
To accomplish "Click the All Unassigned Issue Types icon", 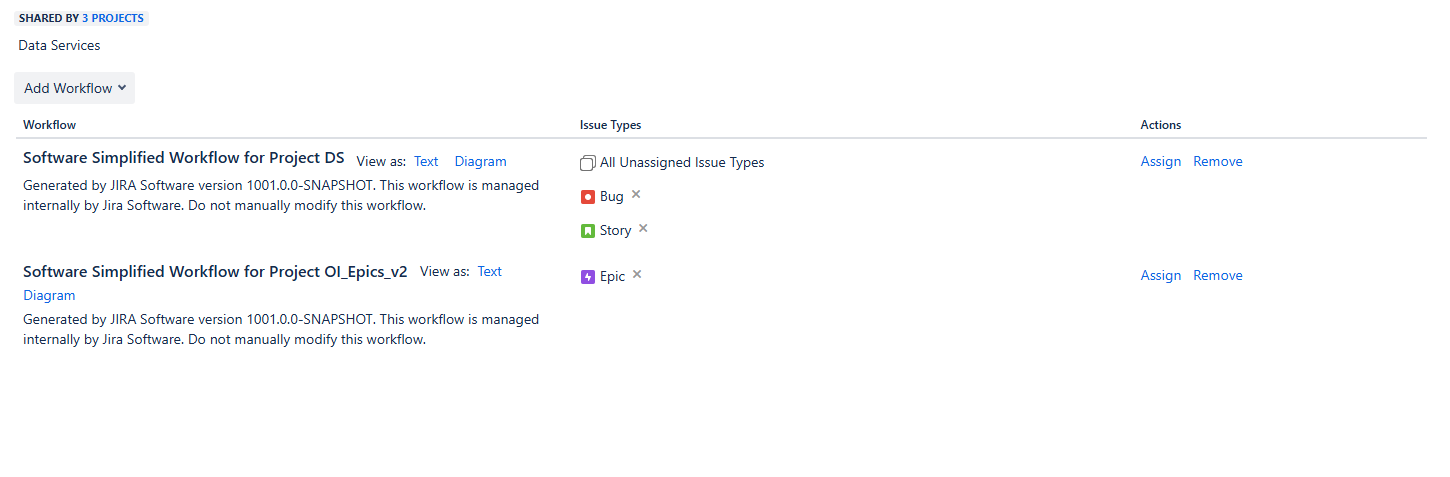I will click(x=588, y=163).
